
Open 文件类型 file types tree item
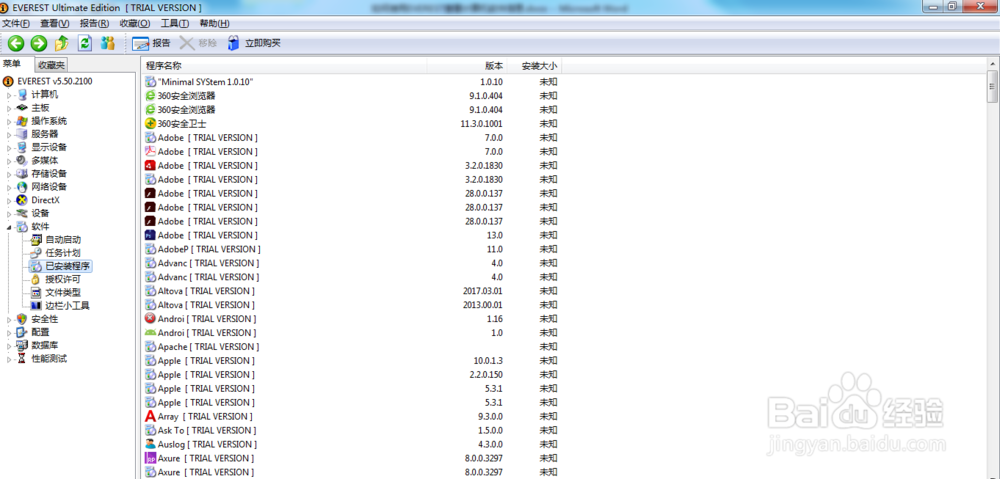55,293
